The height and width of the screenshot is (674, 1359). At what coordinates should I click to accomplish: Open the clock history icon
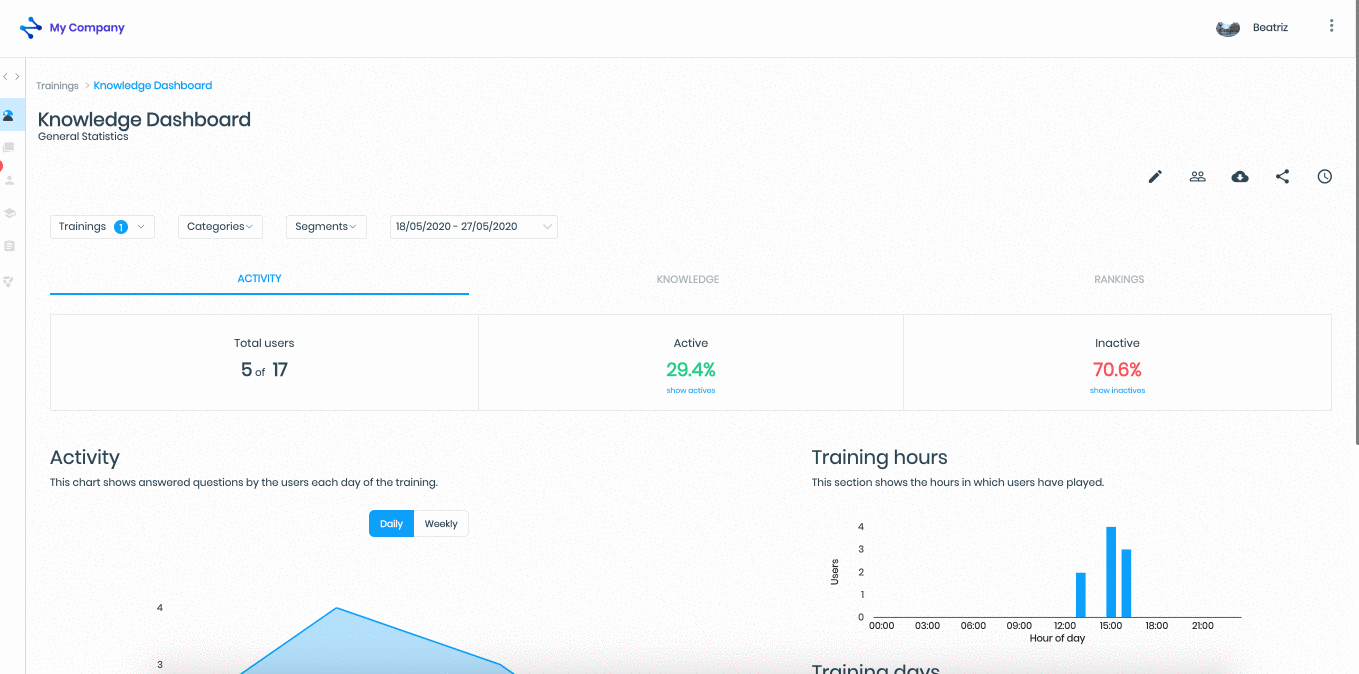coord(1325,177)
